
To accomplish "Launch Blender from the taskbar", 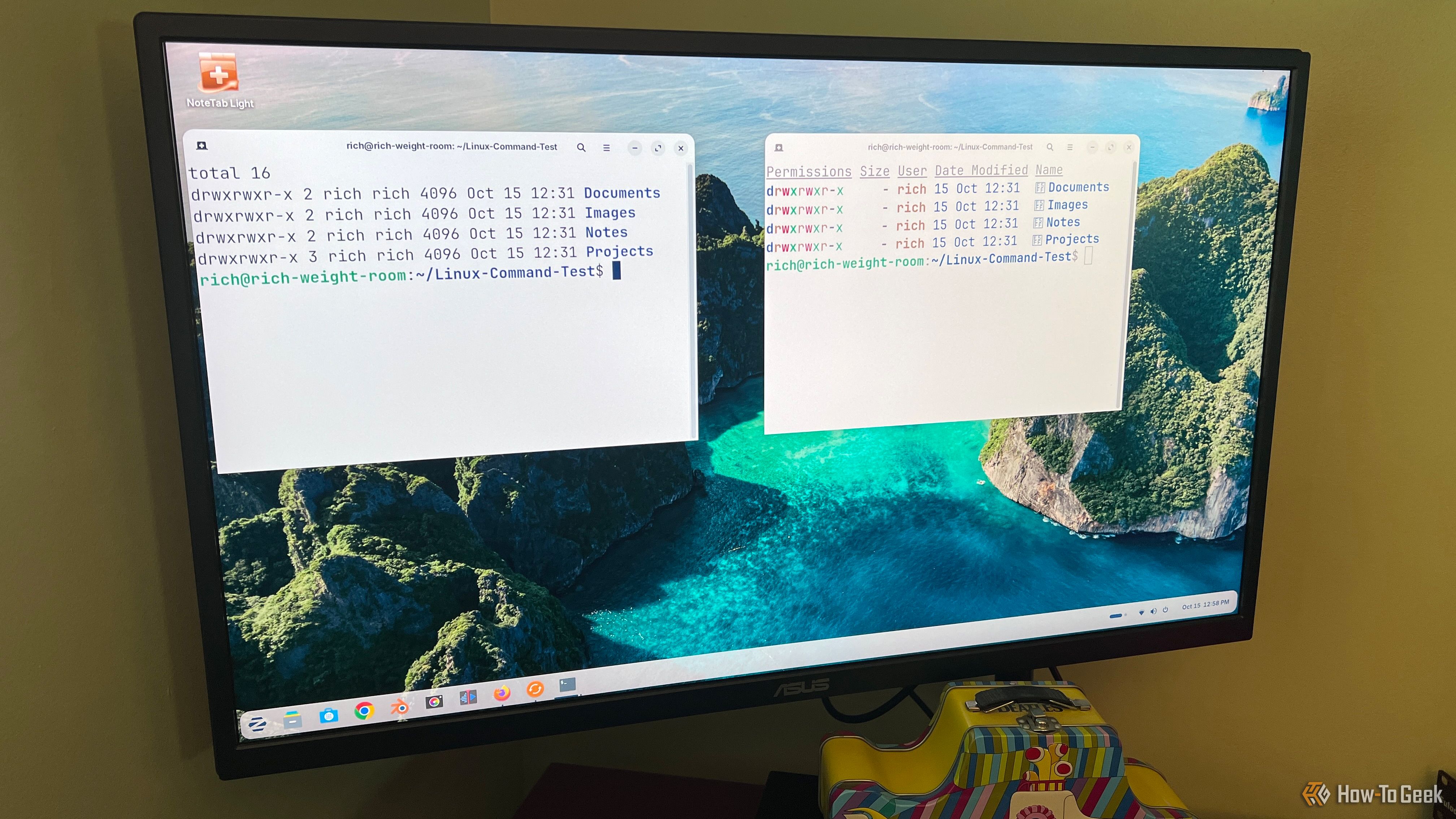I will tap(400, 707).
